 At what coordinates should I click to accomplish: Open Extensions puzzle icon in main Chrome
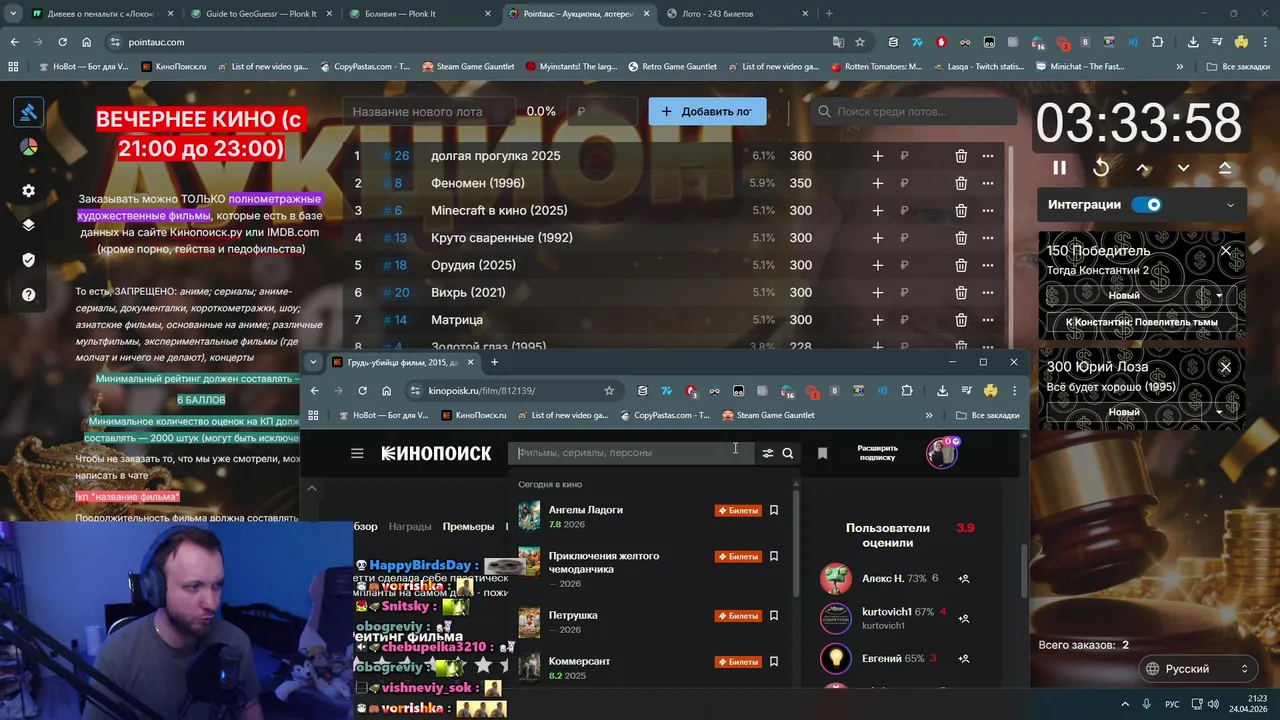[x=1158, y=42]
